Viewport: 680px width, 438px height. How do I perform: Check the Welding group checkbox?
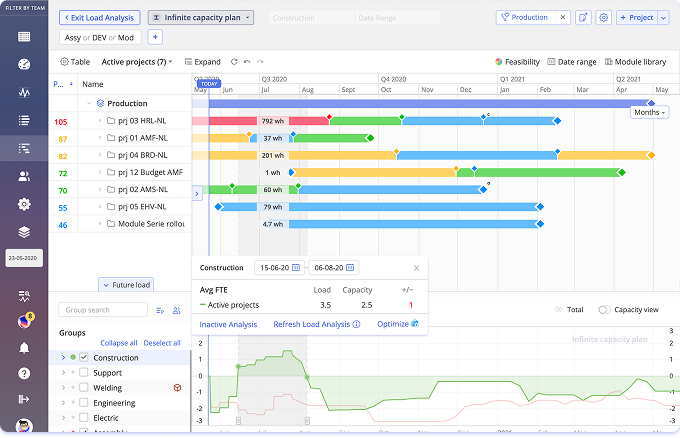[x=84, y=387]
